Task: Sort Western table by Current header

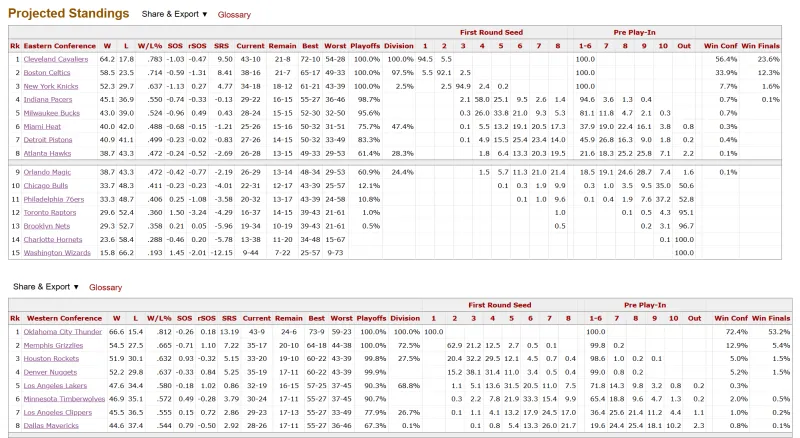Action: 257,319
